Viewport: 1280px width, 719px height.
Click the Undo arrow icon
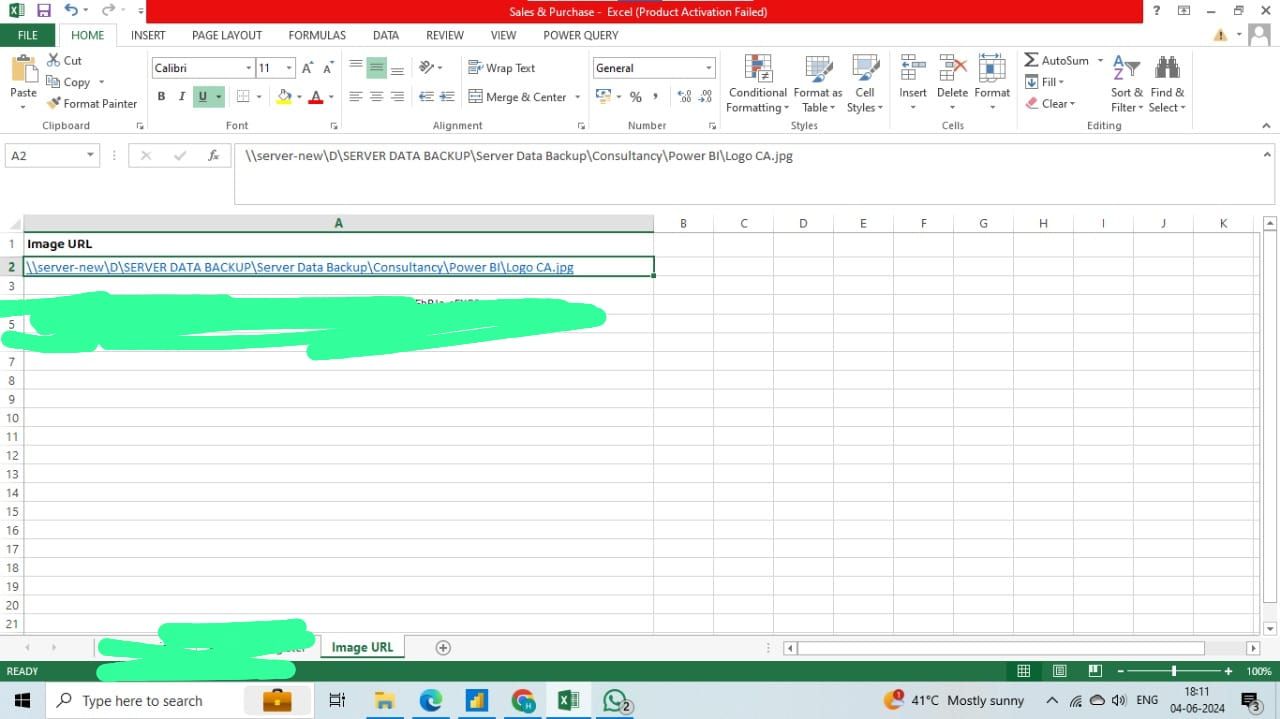point(71,11)
